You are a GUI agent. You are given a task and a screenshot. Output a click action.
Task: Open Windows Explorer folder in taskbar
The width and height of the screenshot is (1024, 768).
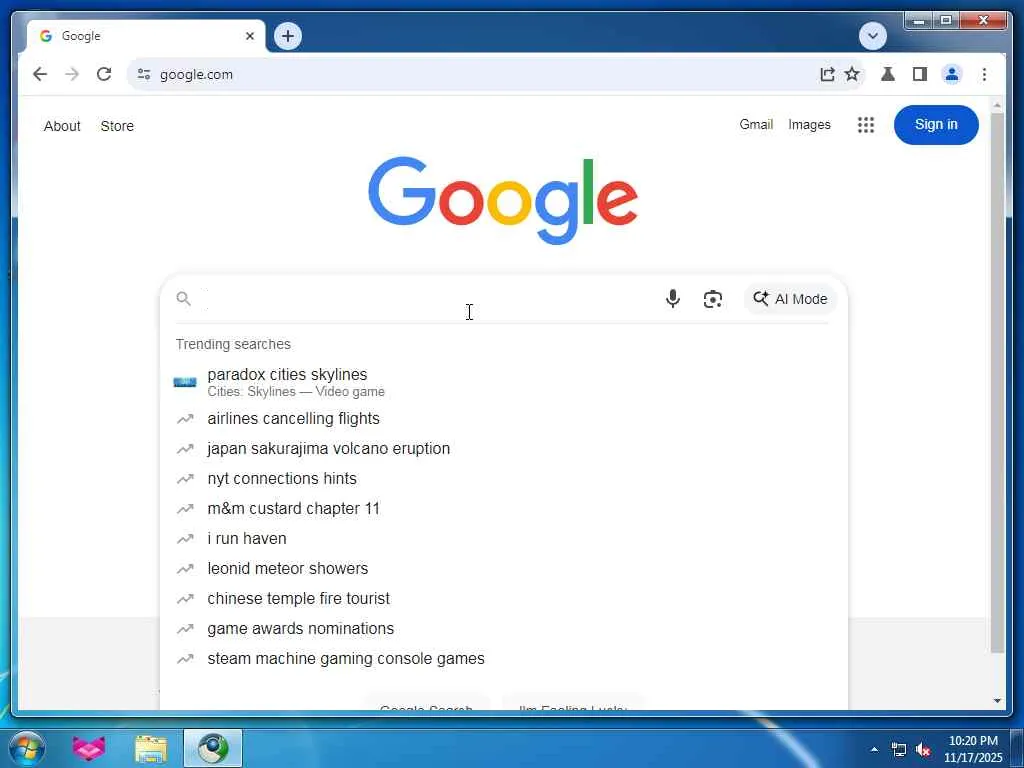click(x=151, y=749)
